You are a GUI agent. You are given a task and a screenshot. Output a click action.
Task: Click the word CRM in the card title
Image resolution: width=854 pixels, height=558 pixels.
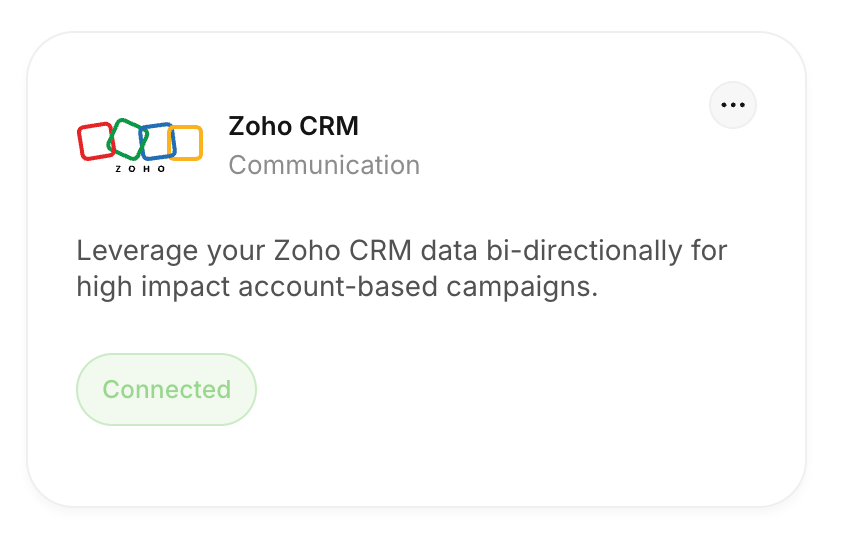[329, 126]
